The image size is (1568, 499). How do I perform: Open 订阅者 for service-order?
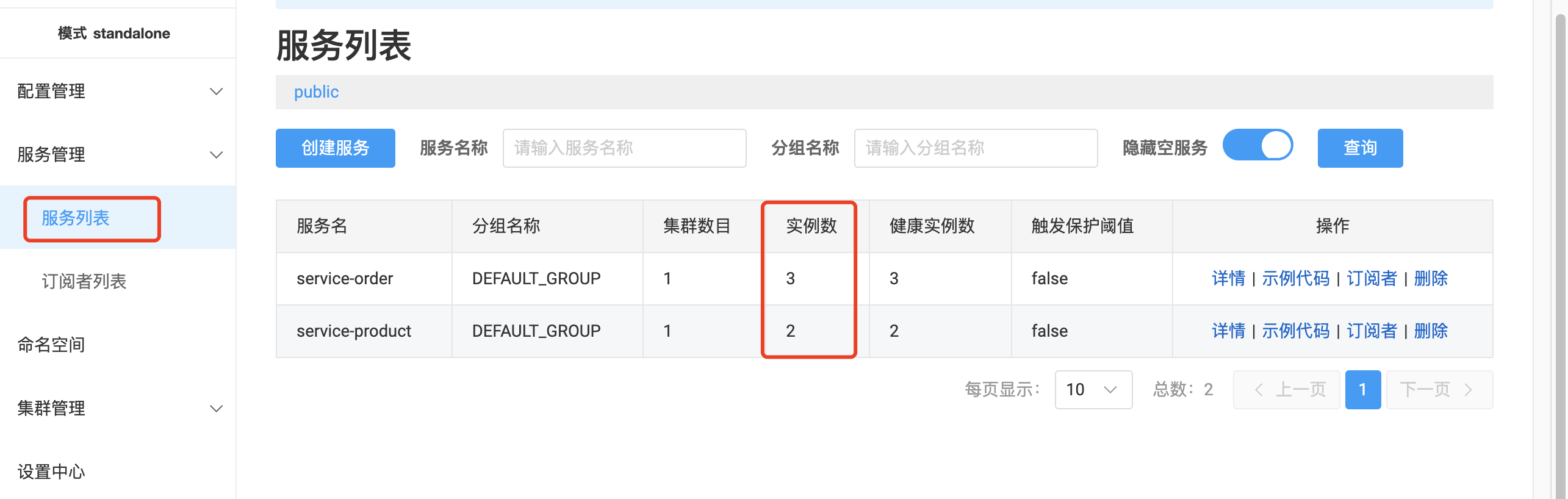coord(1372,279)
